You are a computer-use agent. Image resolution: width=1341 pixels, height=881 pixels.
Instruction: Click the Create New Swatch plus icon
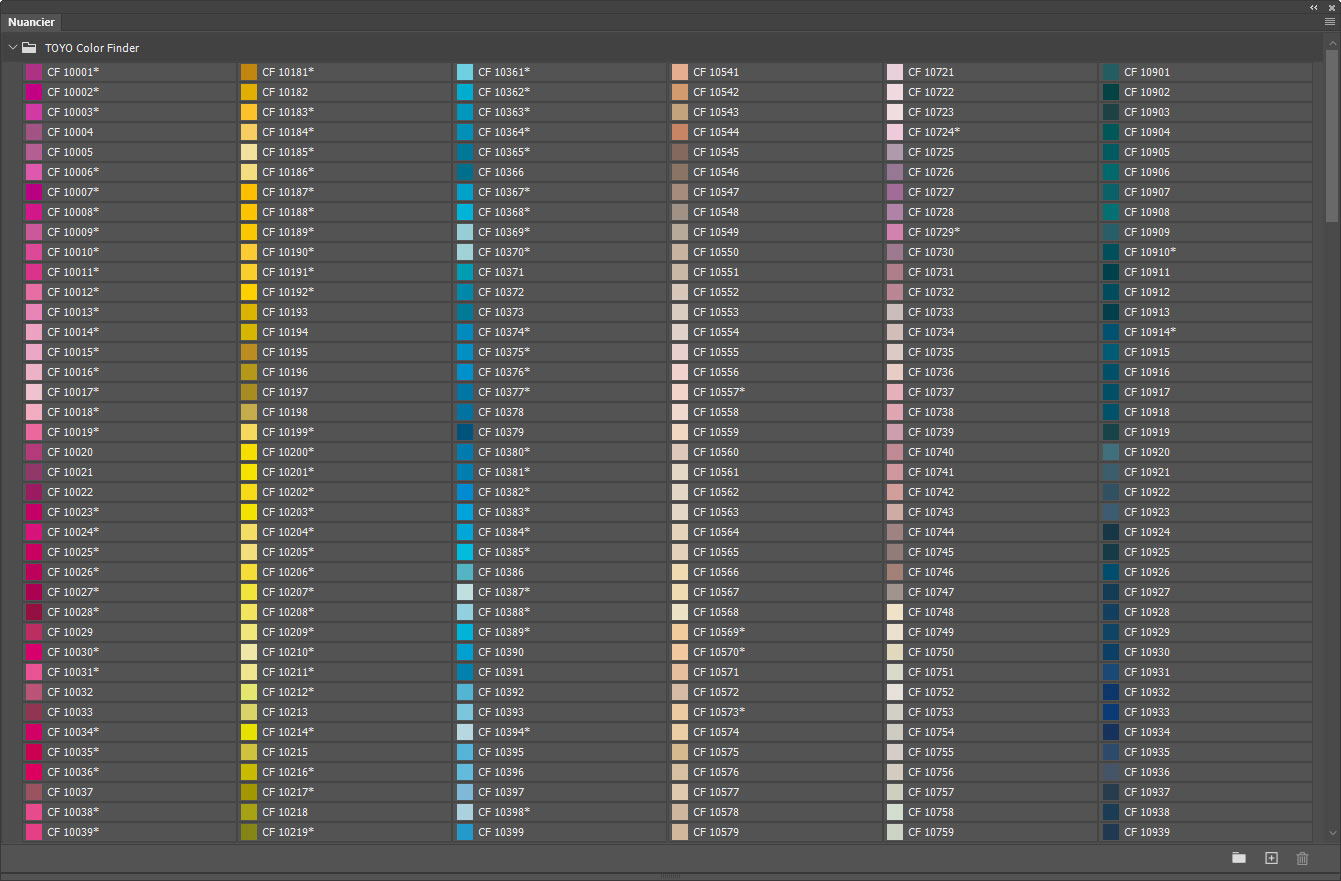tap(1271, 858)
